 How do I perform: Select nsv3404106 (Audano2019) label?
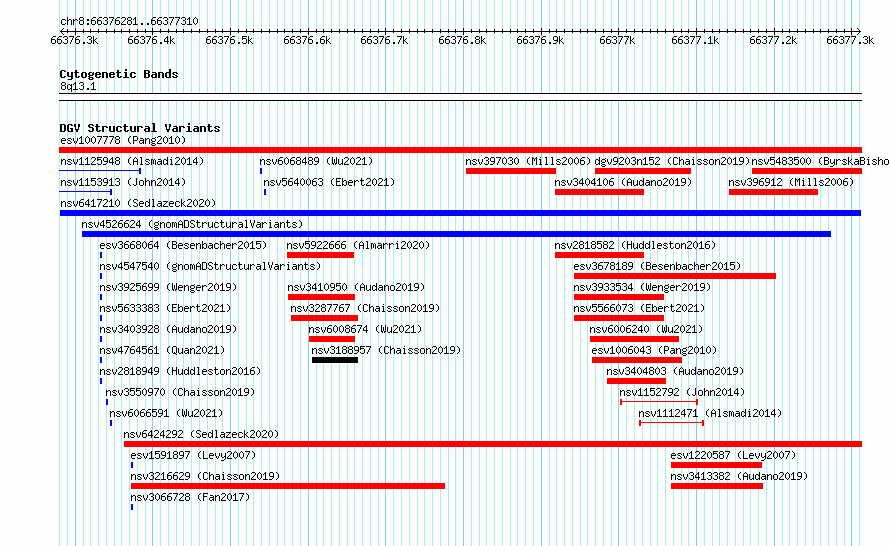(623, 182)
